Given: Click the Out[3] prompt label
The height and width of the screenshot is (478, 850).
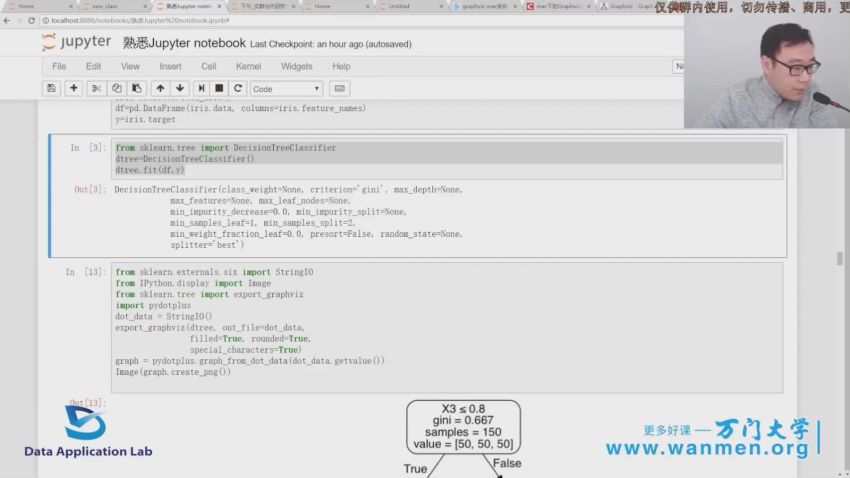Looking at the screenshot, I should (89, 189).
